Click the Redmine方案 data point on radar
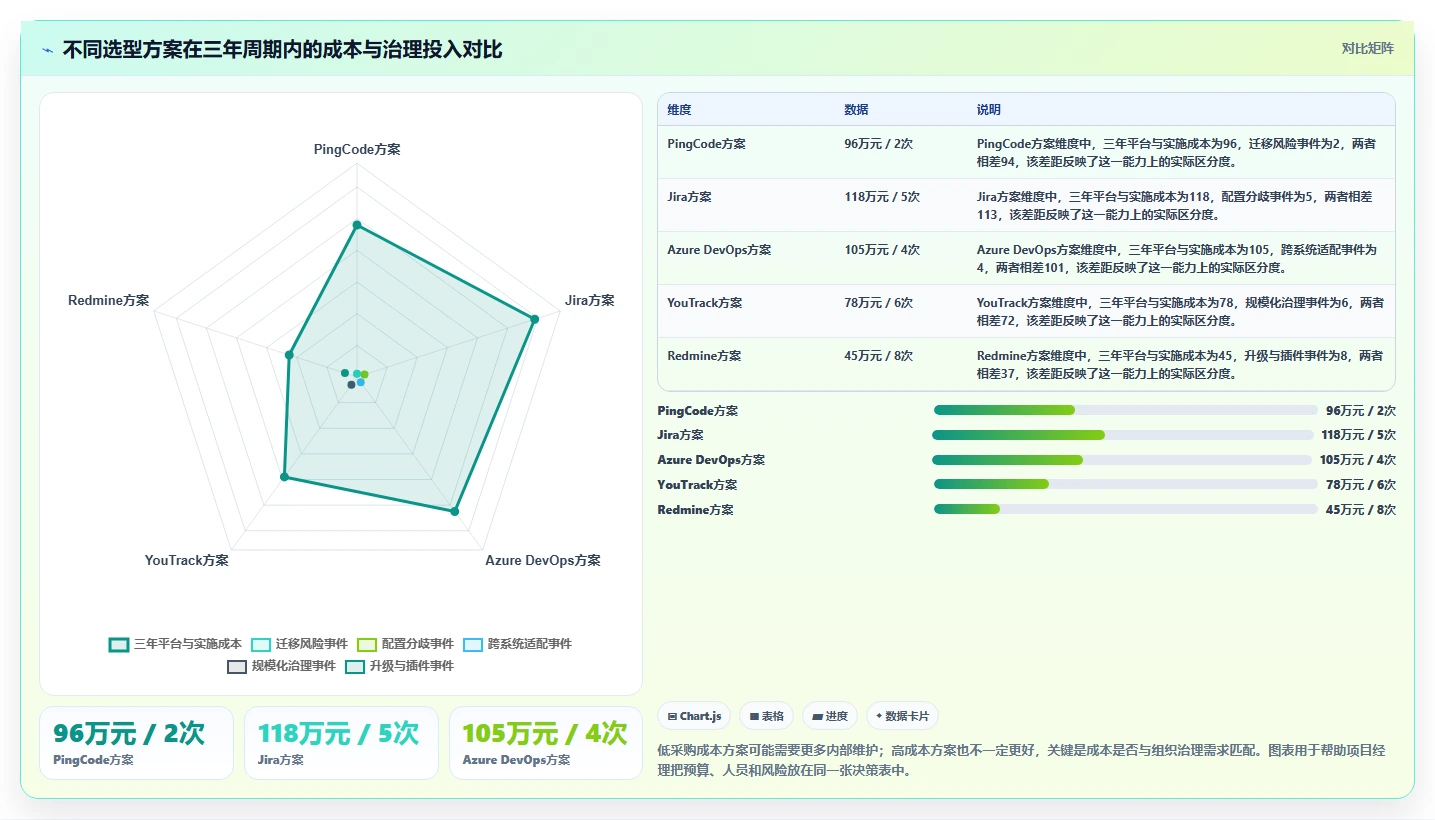This screenshot has width=1435, height=820. pos(289,354)
